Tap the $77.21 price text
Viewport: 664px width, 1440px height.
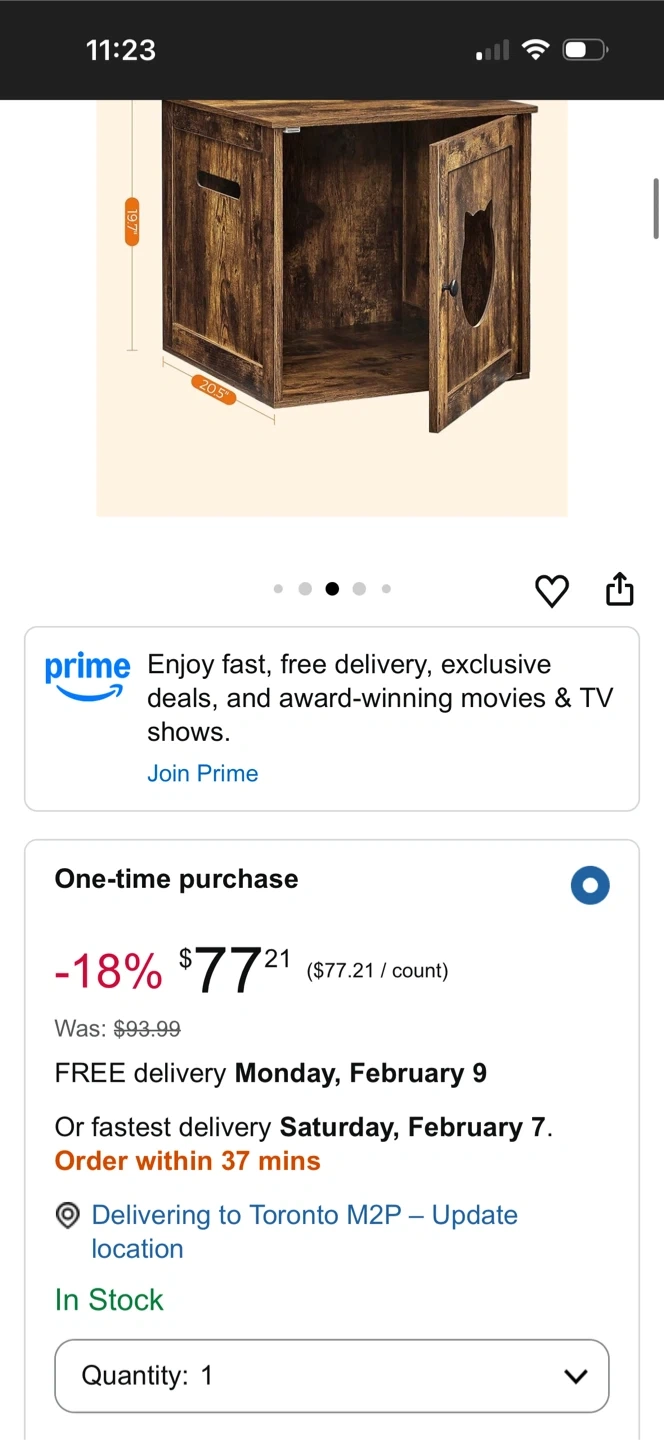tap(235, 970)
